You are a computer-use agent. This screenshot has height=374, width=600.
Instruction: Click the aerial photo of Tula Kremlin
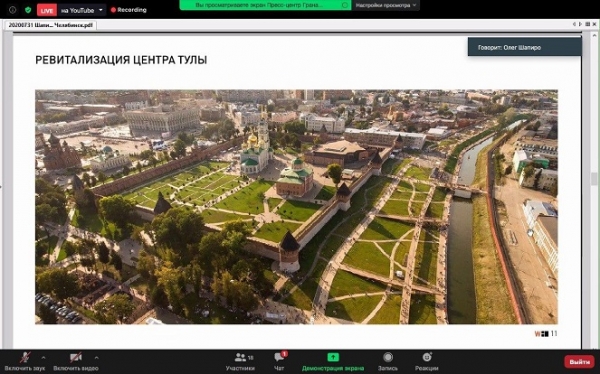pos(296,207)
